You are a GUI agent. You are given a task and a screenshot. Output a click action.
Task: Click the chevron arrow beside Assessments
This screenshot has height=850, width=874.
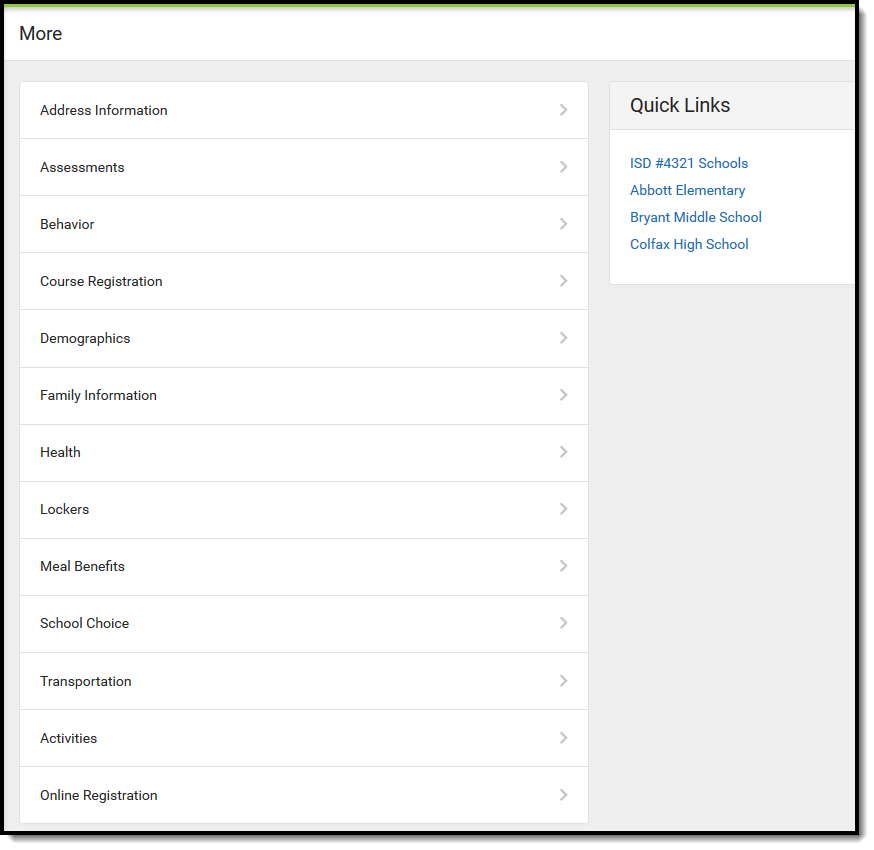564,167
